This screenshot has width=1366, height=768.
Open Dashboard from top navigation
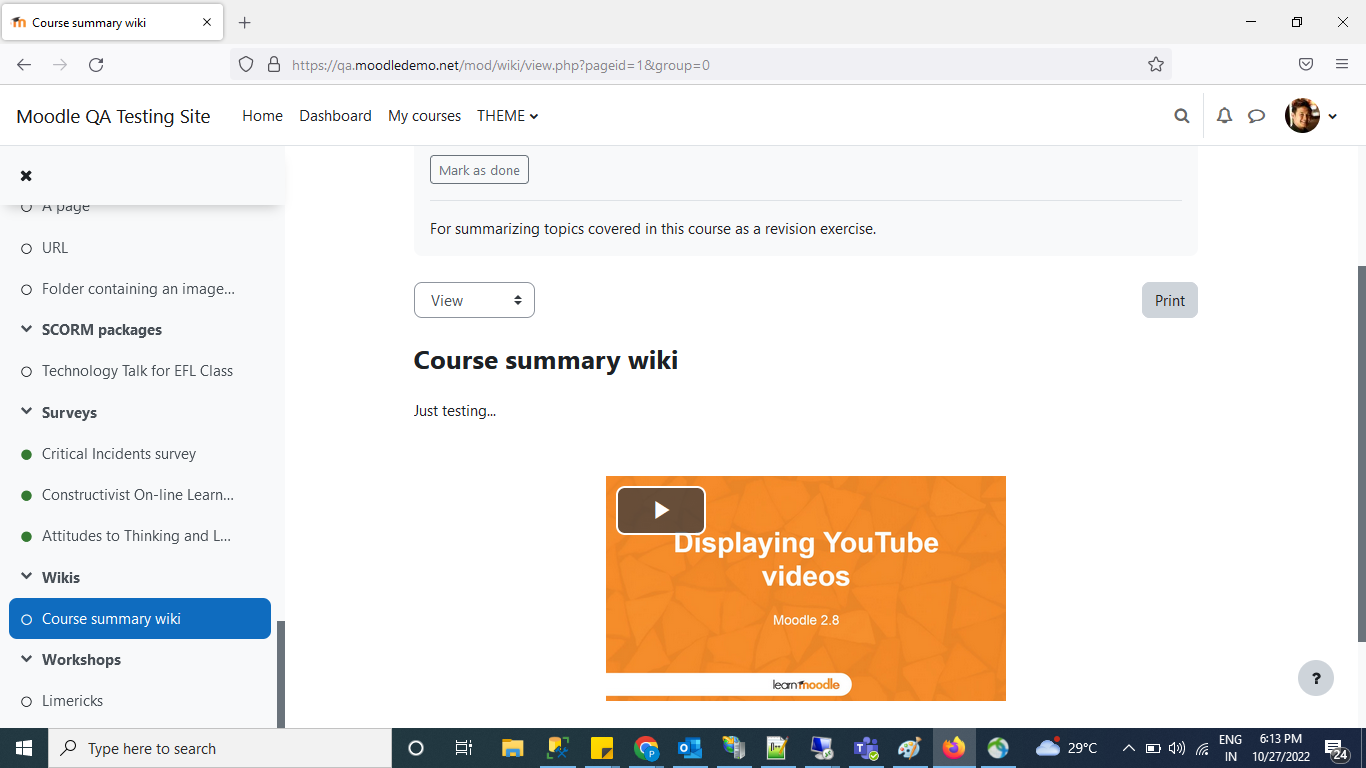click(x=335, y=116)
